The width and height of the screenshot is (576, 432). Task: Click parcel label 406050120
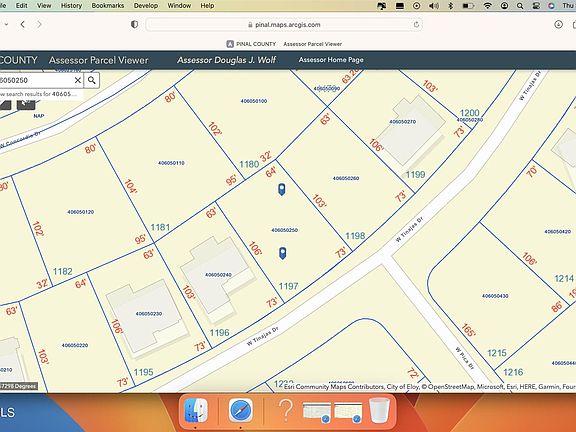pos(81,212)
